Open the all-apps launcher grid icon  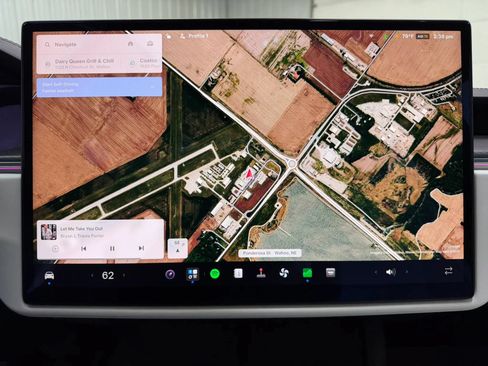[193, 274]
